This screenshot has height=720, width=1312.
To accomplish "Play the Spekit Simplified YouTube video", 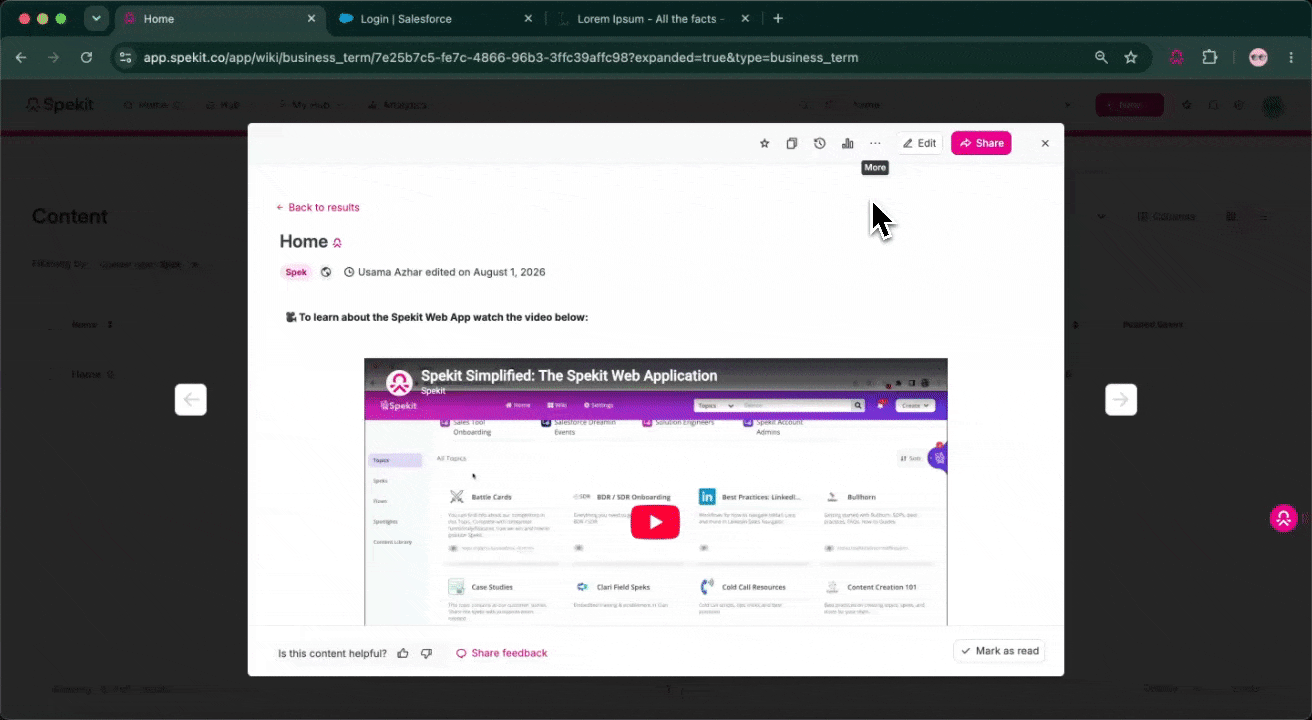I will (x=655, y=522).
